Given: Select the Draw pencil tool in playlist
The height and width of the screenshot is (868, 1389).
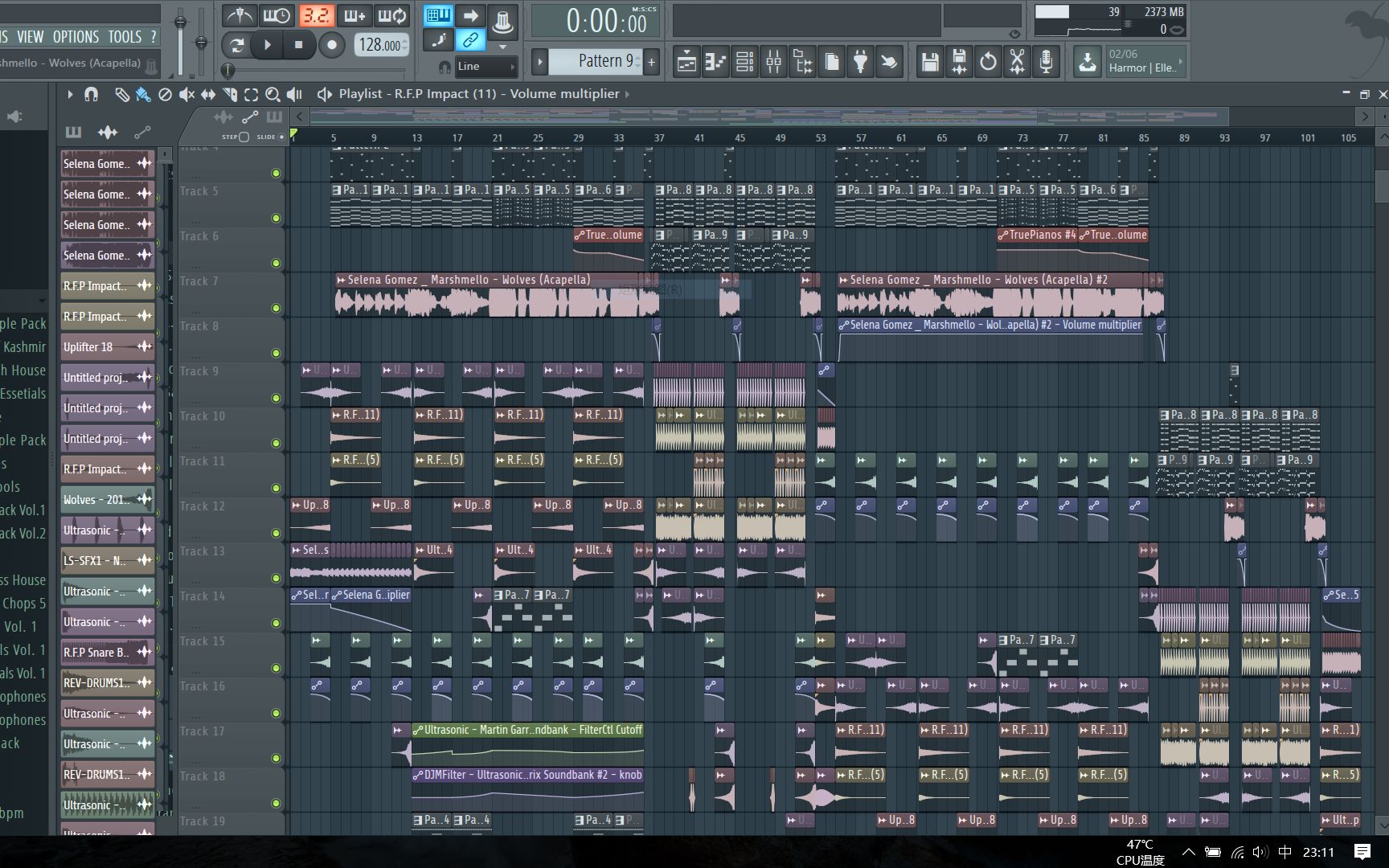Looking at the screenshot, I should 121,95.
